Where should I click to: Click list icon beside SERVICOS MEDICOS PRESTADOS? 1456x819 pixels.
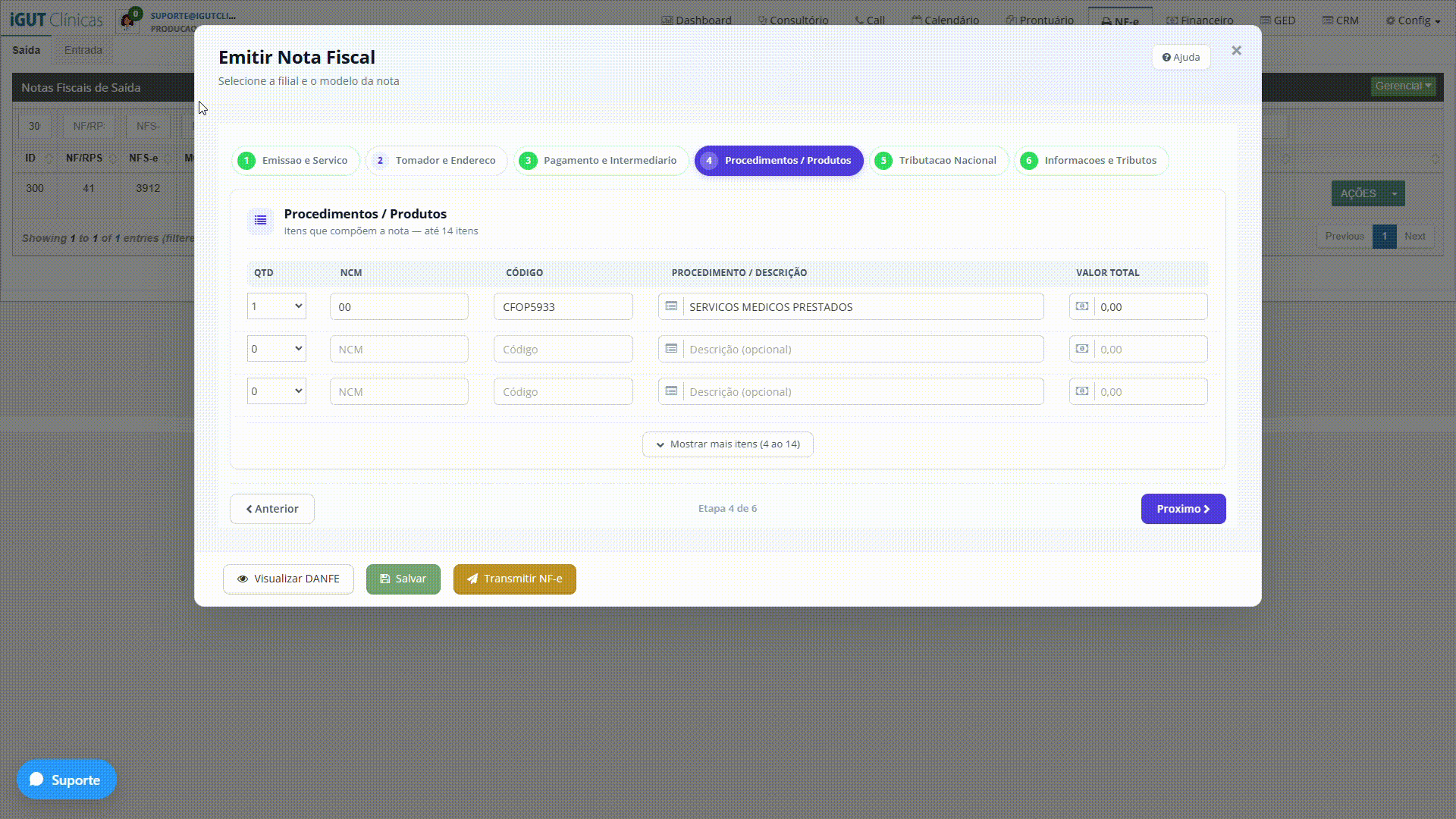pos(671,306)
